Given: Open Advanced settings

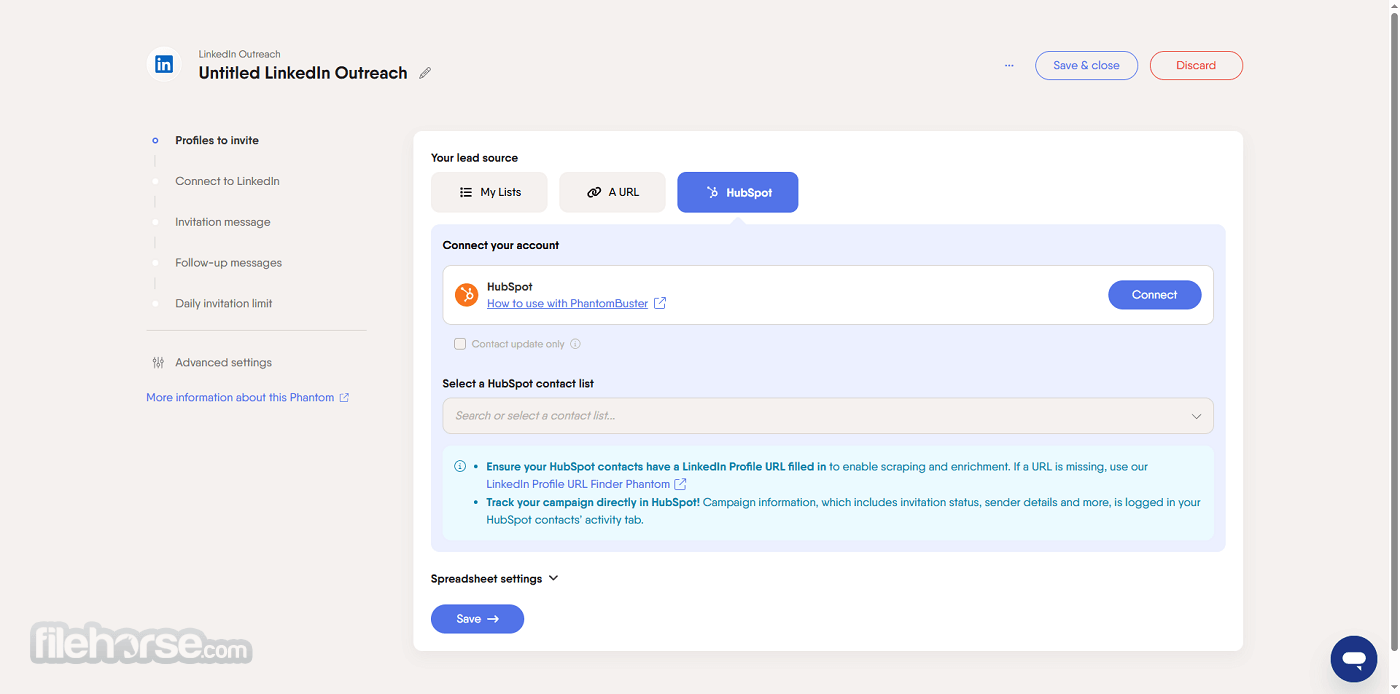Looking at the screenshot, I should point(223,363).
